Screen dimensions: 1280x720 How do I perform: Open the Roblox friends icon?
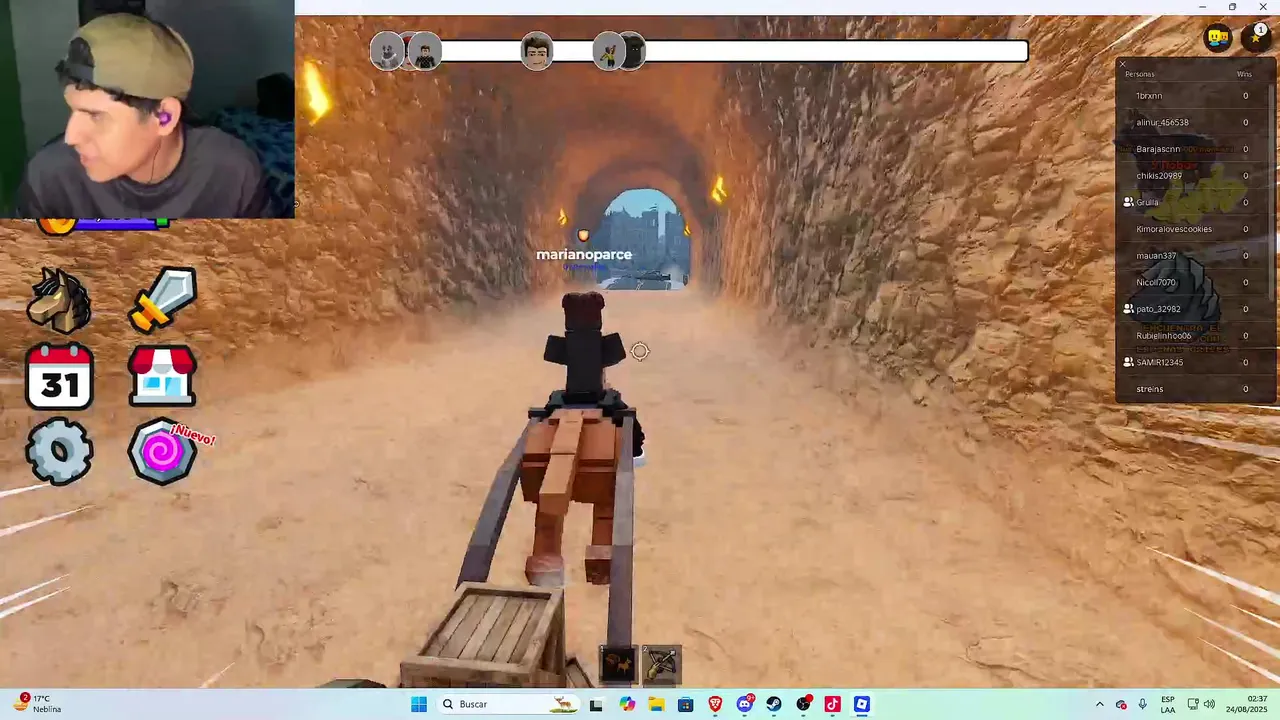(1217, 38)
